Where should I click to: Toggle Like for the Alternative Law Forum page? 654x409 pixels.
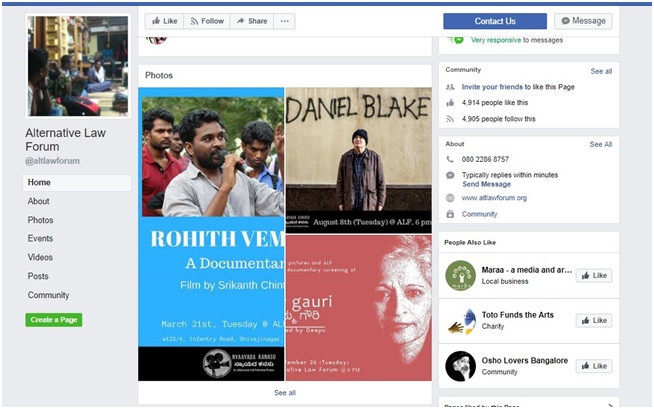(x=163, y=21)
